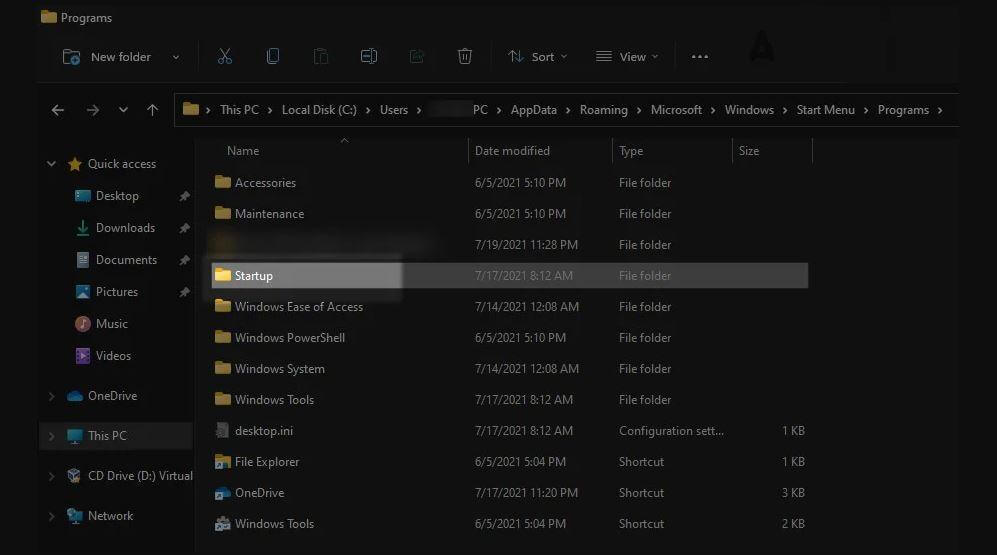Go back with the left arrow
997x555 pixels.
[58, 110]
